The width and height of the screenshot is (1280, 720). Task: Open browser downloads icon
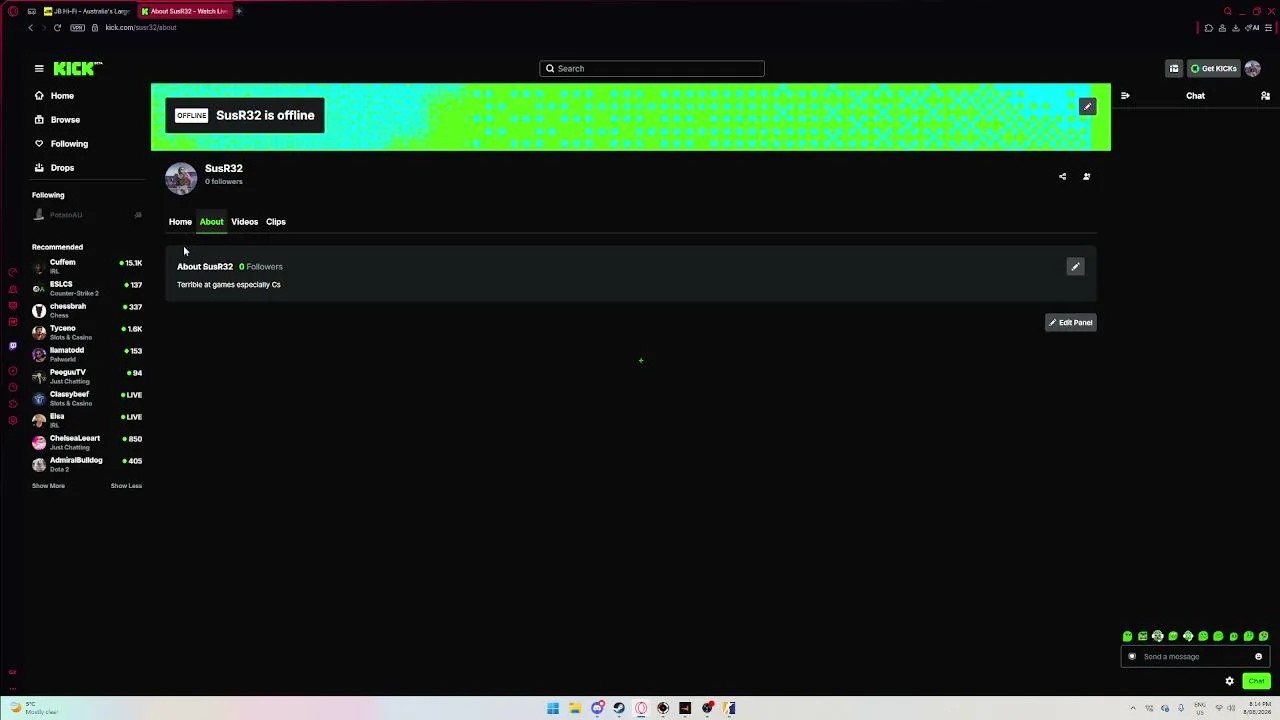(1236, 28)
